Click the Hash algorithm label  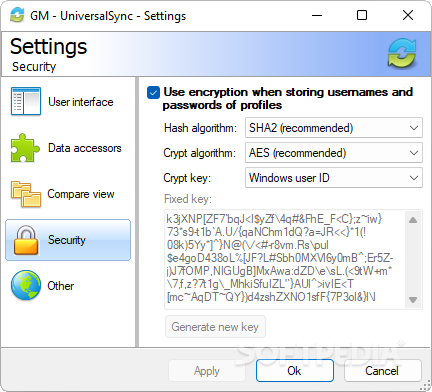(x=200, y=128)
